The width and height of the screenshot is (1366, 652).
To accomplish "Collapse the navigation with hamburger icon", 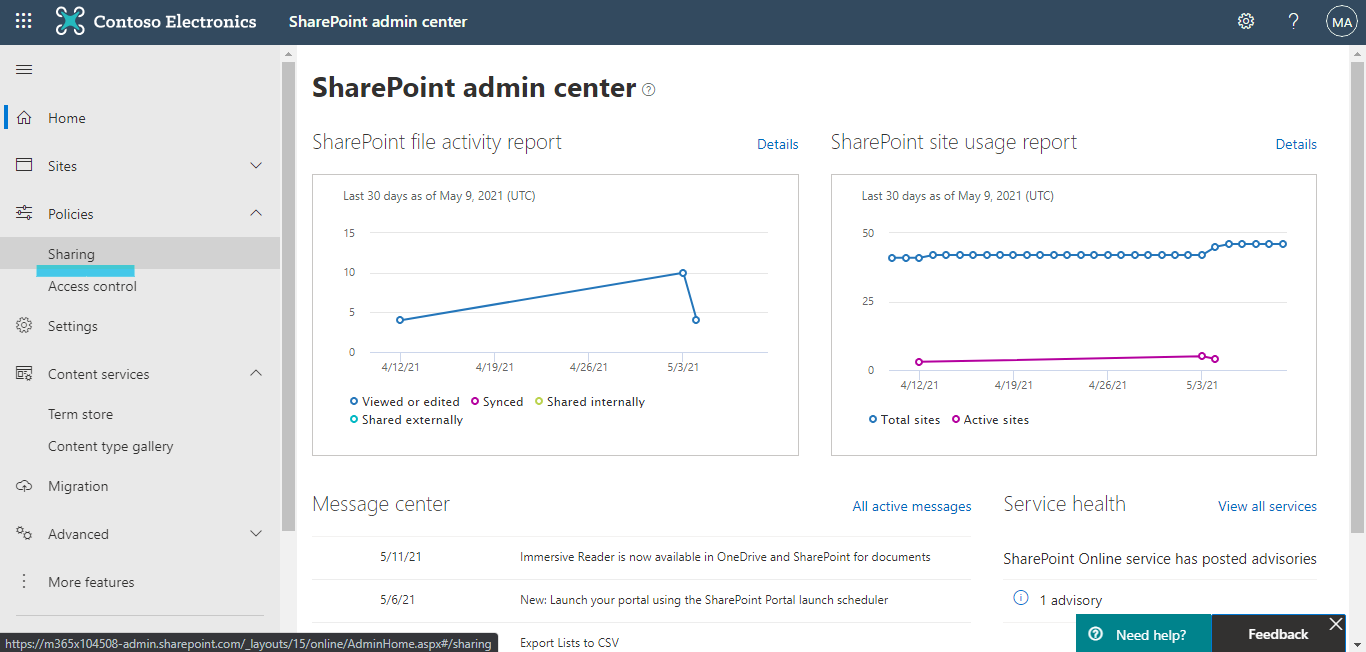I will pos(24,69).
